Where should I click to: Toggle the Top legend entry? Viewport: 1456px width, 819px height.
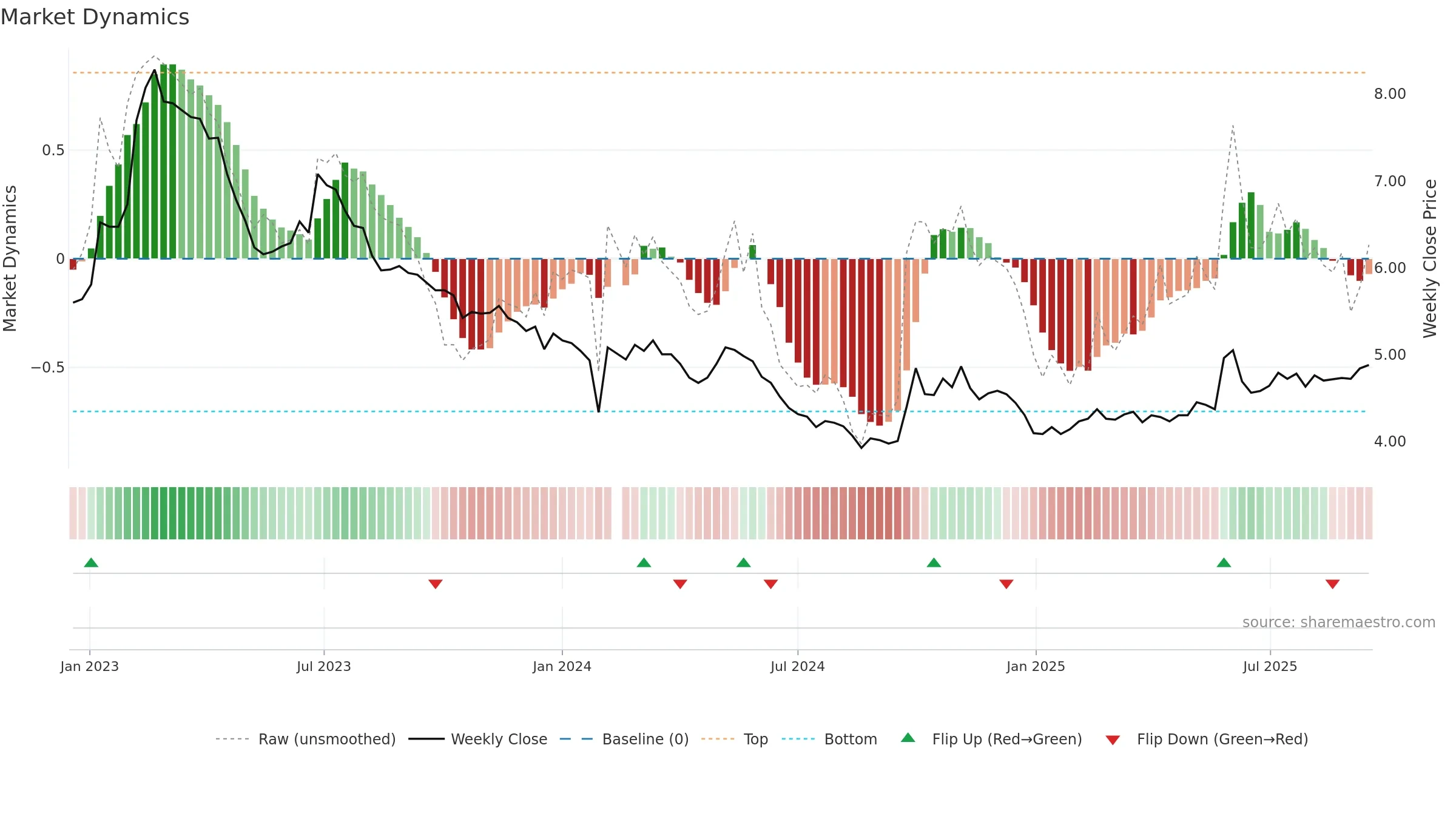735,739
